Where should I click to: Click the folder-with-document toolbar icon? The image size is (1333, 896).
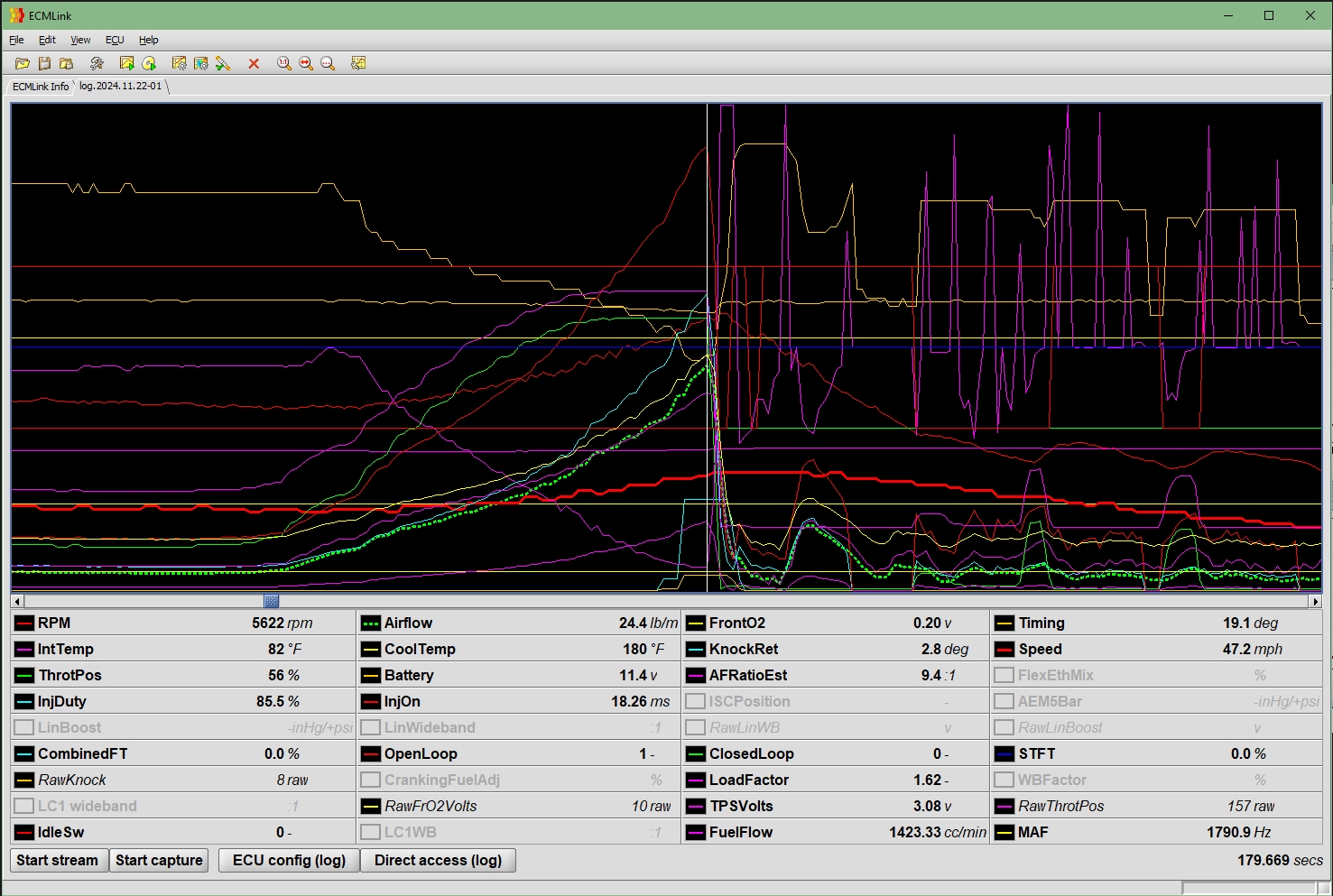66,63
